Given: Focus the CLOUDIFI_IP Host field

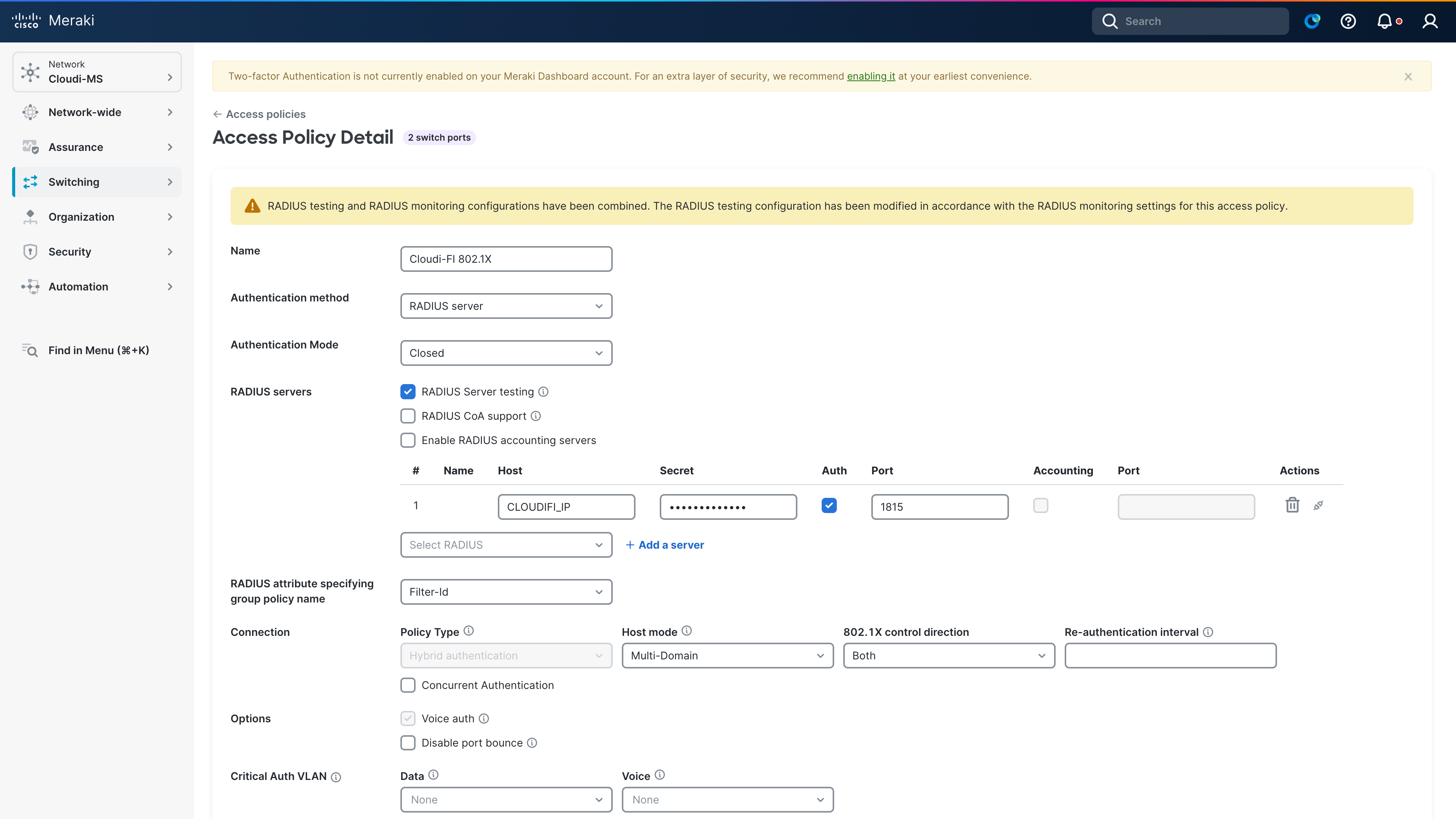Looking at the screenshot, I should tap(566, 507).
